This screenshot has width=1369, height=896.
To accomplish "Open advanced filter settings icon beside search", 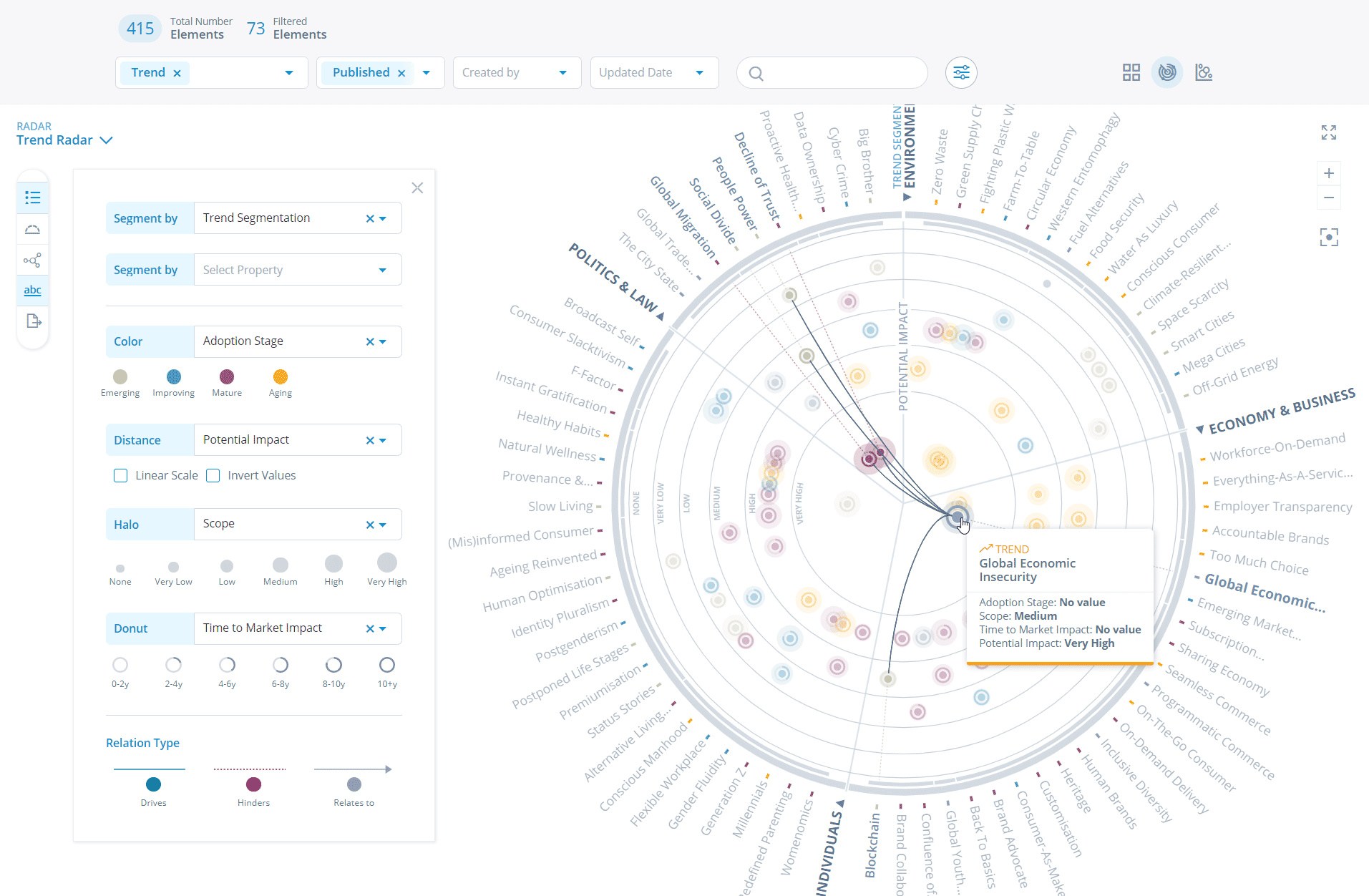I will (x=961, y=72).
